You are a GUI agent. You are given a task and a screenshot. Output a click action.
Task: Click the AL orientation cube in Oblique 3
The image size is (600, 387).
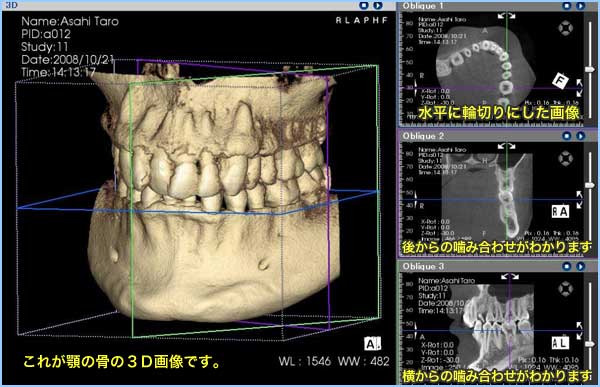(560, 343)
